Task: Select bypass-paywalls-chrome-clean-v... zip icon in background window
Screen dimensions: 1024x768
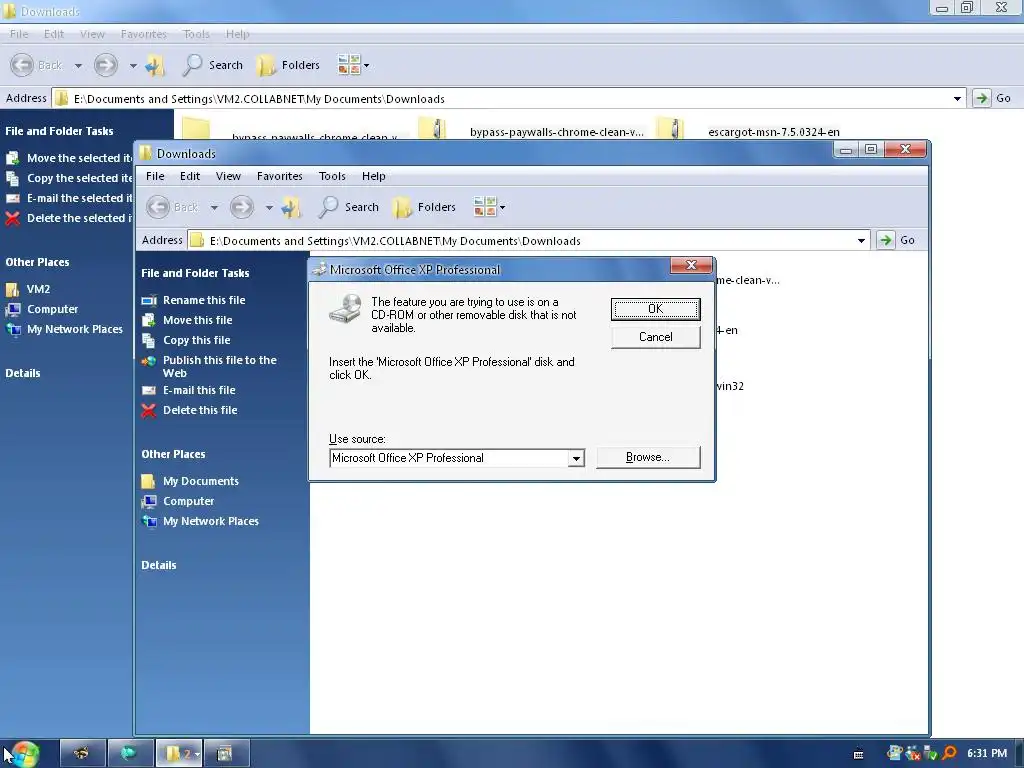Action: point(432,128)
